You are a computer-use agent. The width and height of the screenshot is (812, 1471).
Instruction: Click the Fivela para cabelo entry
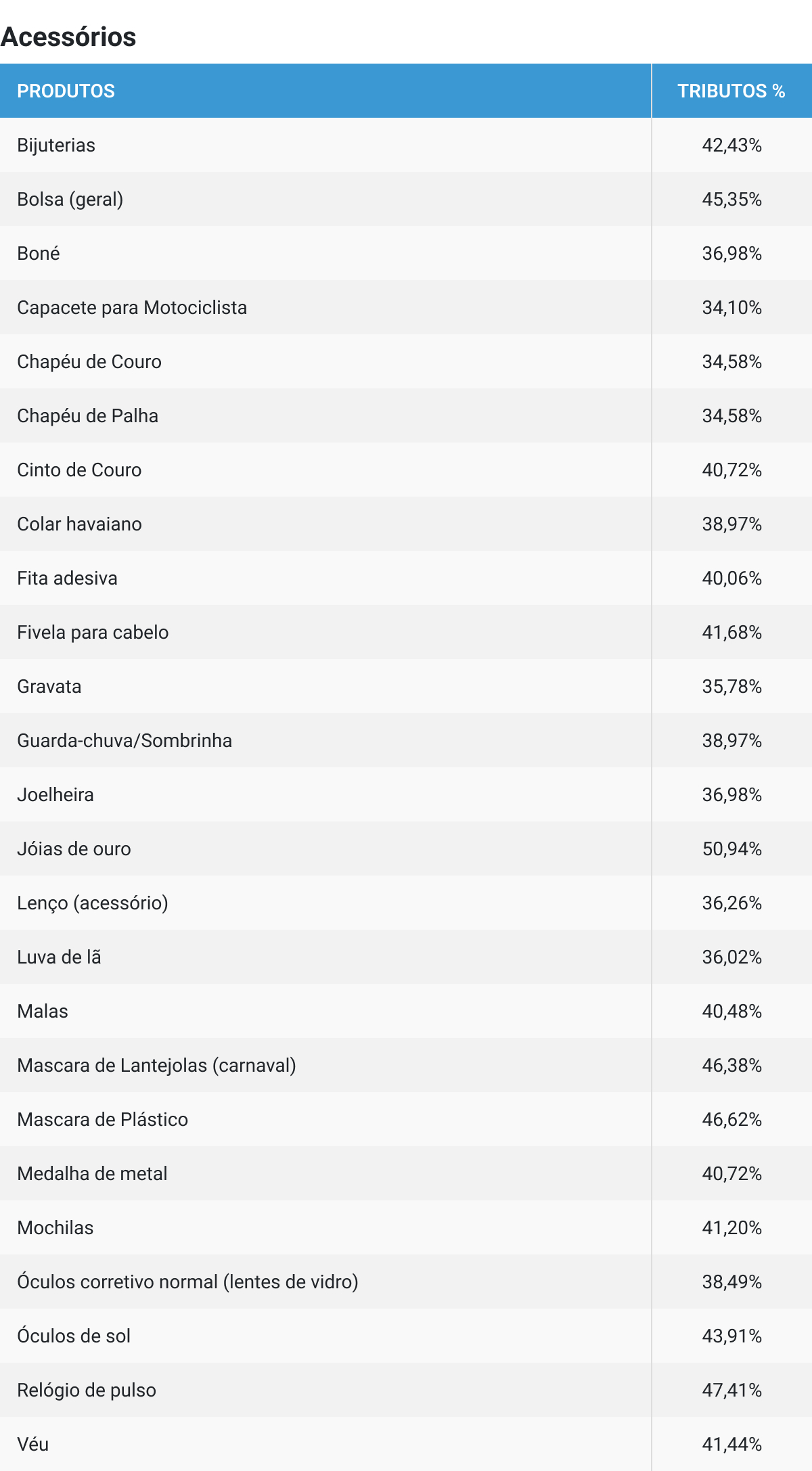(x=93, y=632)
